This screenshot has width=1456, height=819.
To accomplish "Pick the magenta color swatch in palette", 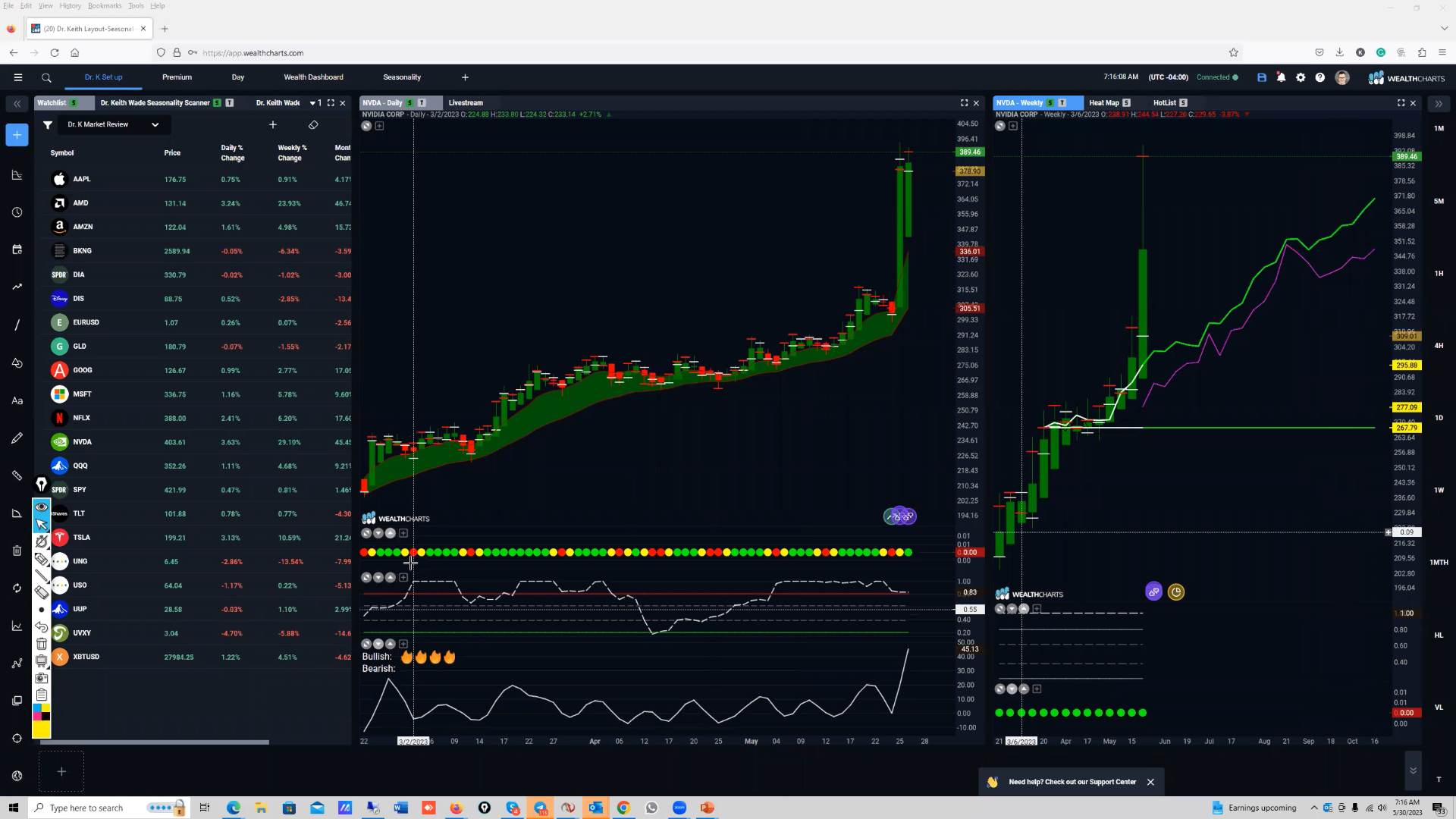I will (x=37, y=717).
